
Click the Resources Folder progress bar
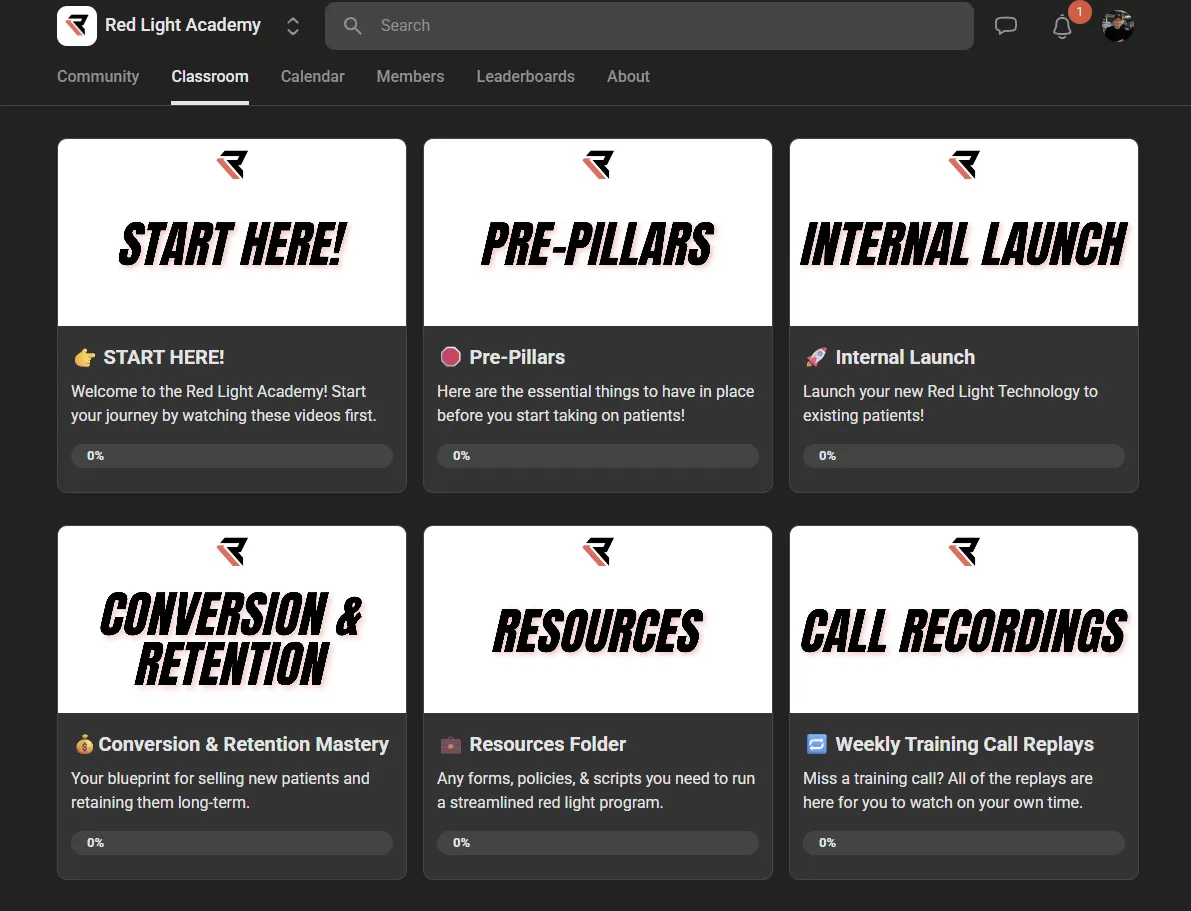(598, 843)
